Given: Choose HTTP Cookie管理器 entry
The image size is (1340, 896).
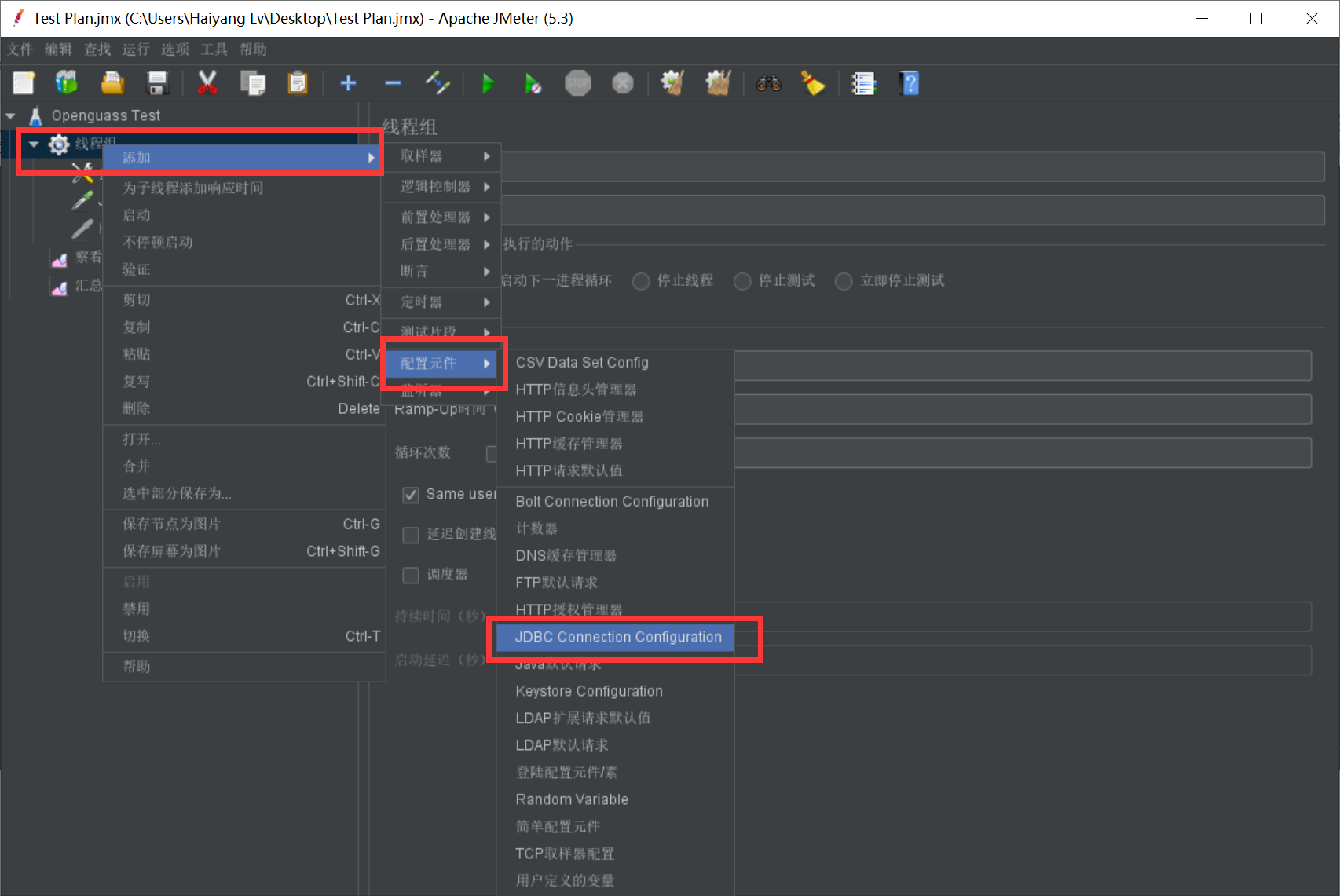Looking at the screenshot, I should click(615, 417).
